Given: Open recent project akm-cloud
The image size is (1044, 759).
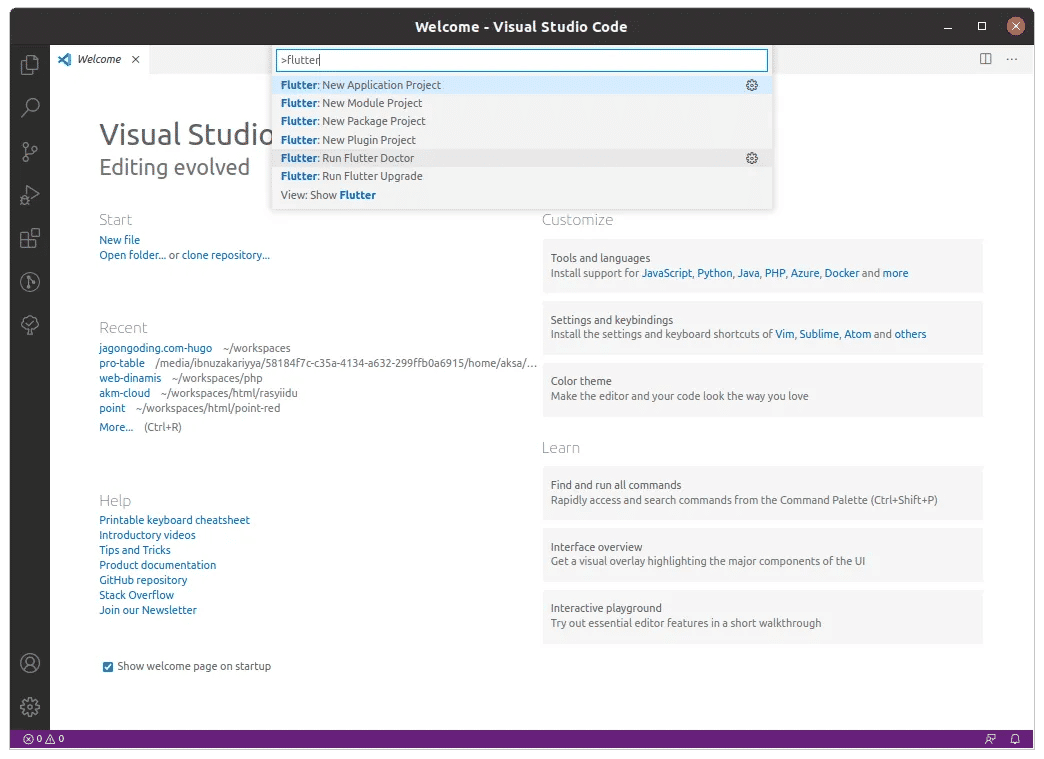Looking at the screenshot, I should coord(125,393).
